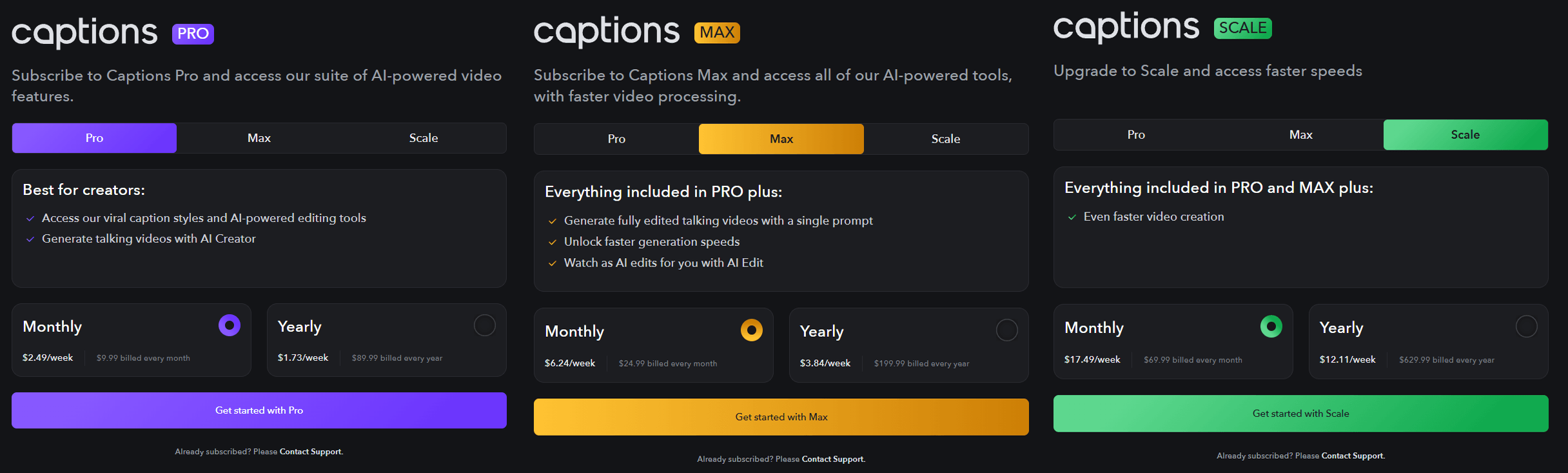
Task: Click the orange MAX badge logo
Action: click(x=717, y=32)
